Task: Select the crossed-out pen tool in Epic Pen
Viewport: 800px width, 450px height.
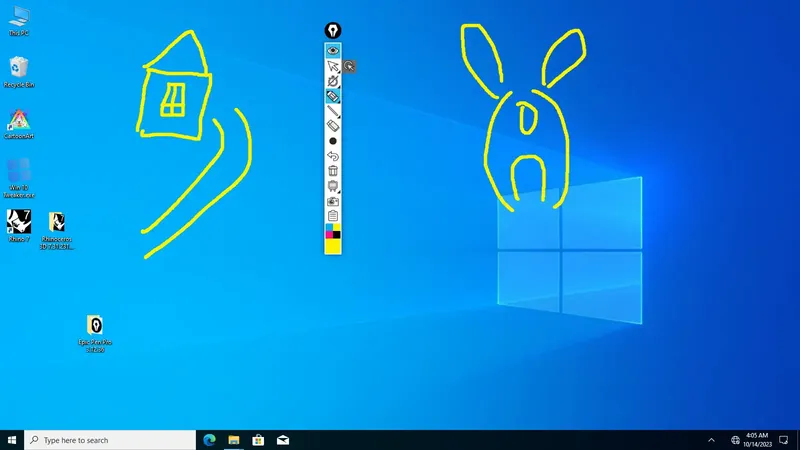Action: point(333,81)
